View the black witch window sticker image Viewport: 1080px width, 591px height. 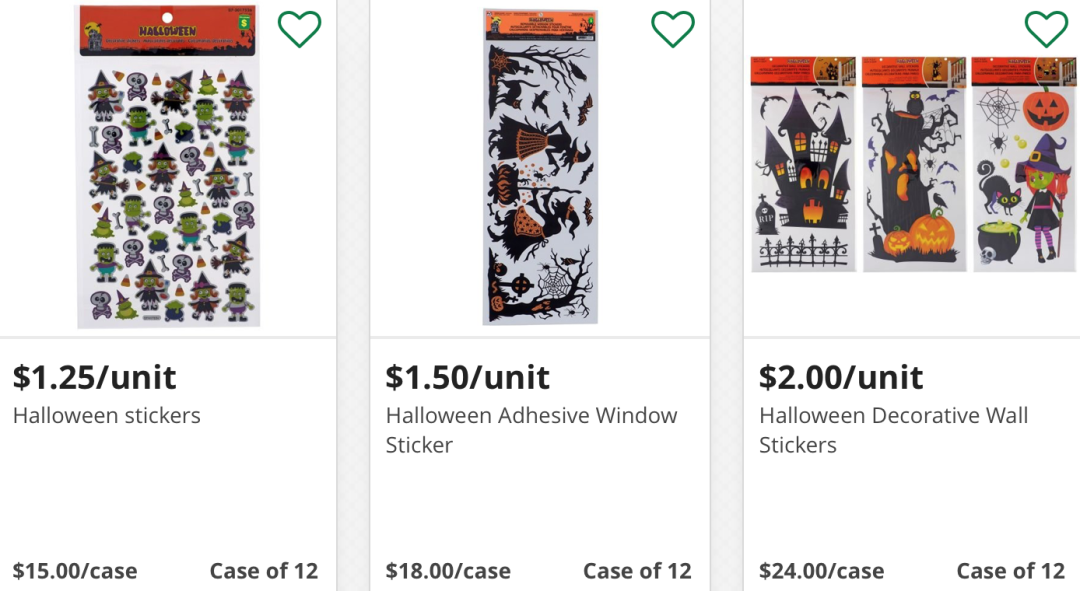pyautogui.click(x=540, y=167)
